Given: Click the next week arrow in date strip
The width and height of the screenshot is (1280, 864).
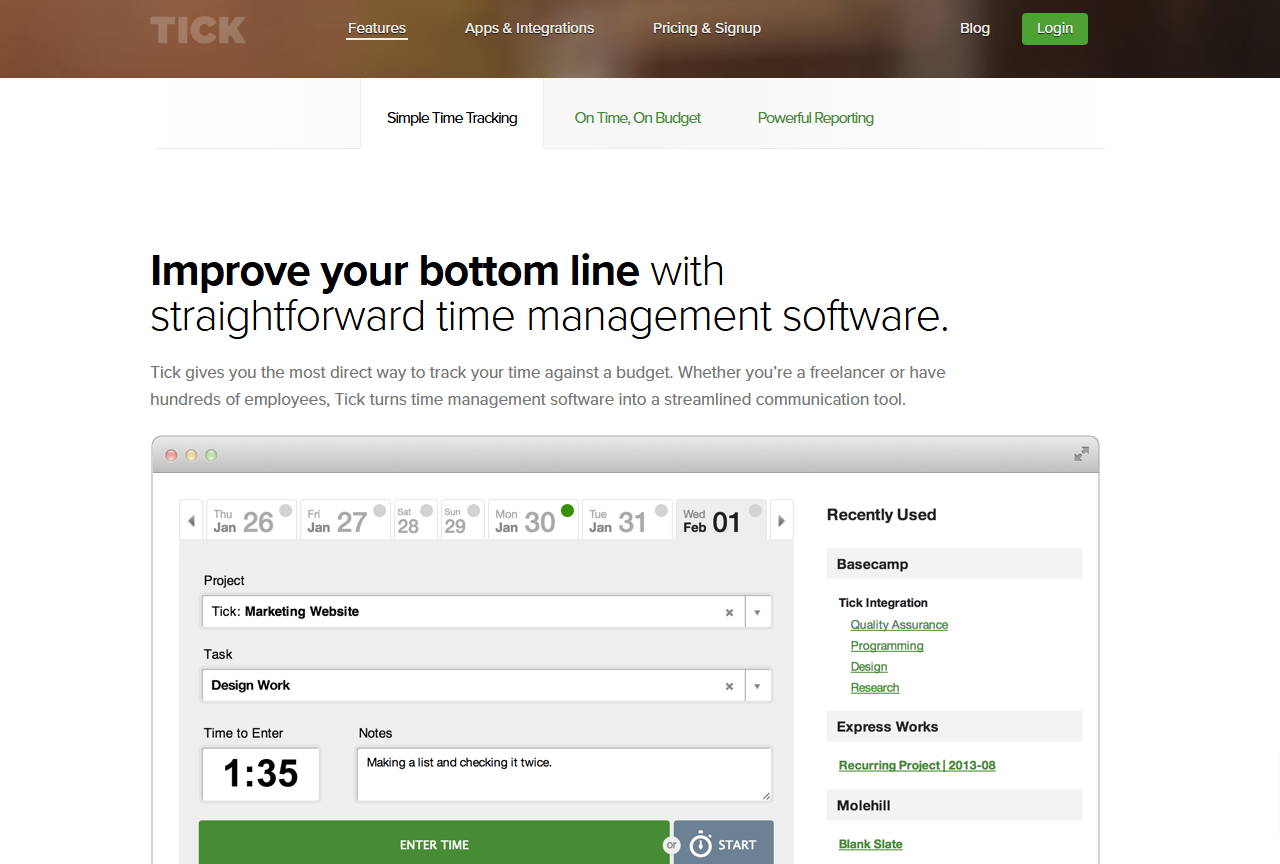Looking at the screenshot, I should [x=781, y=520].
